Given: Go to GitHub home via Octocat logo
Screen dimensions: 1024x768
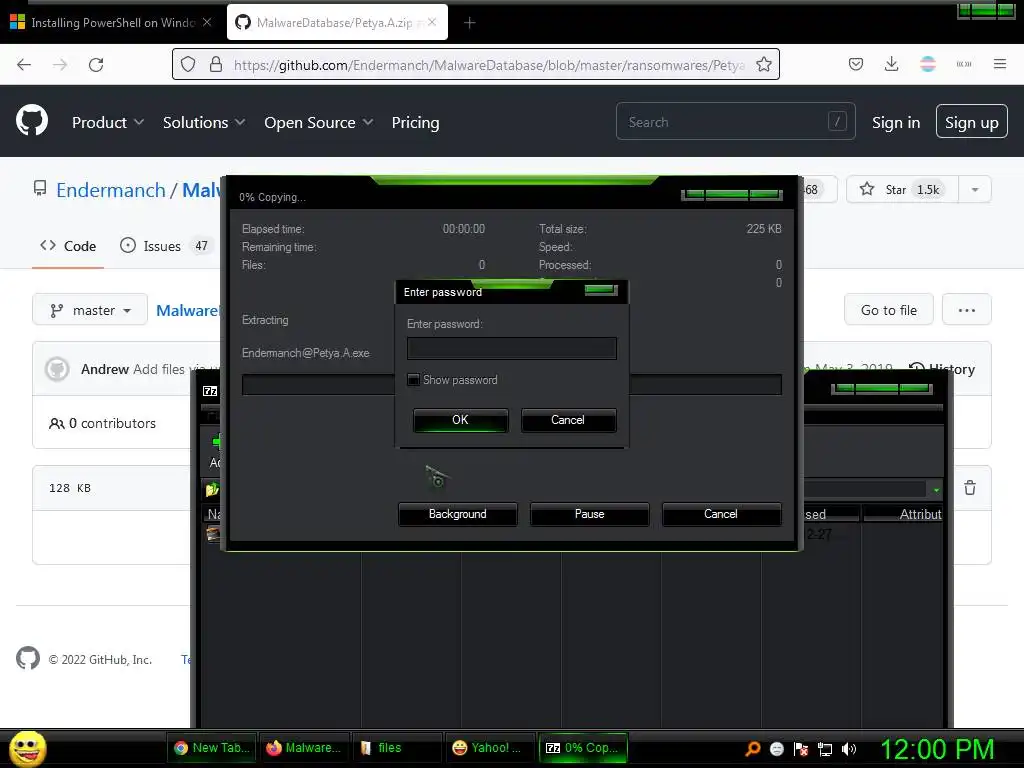Looking at the screenshot, I should [x=32, y=121].
